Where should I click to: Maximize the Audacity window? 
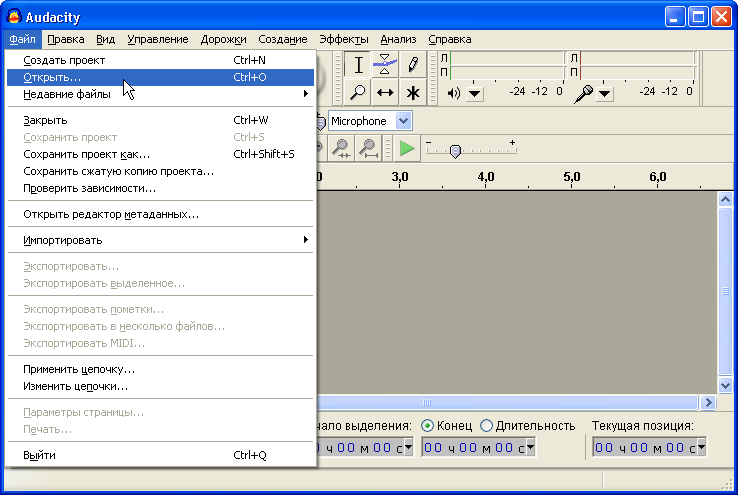tap(698, 17)
